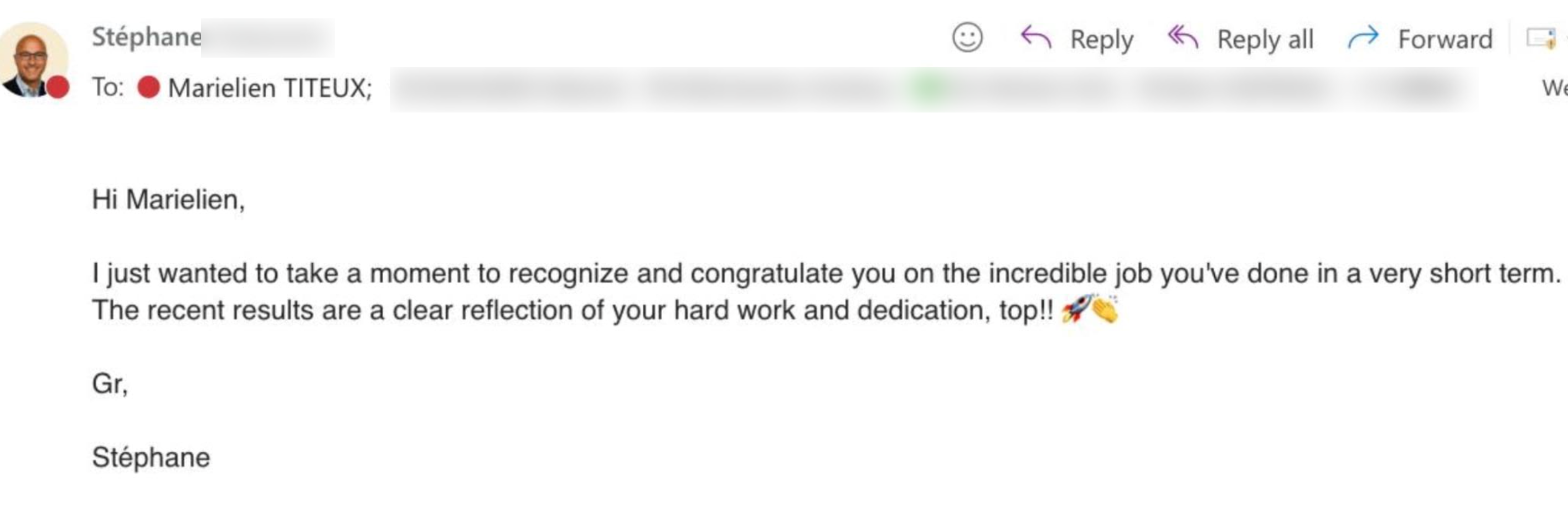
Task: Click the Forward text label
Action: [1445, 39]
